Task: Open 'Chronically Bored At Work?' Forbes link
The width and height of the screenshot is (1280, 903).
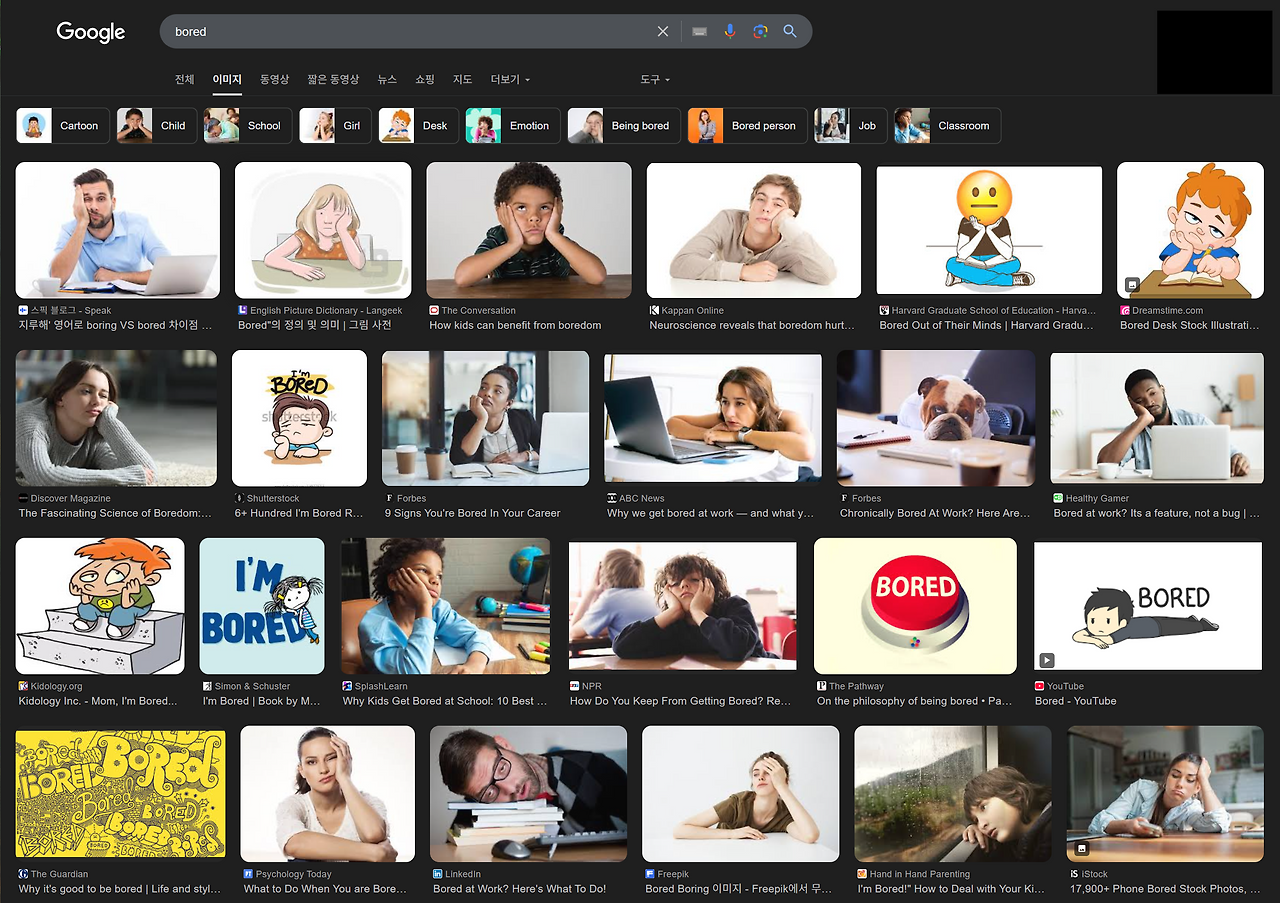Action: click(935, 513)
